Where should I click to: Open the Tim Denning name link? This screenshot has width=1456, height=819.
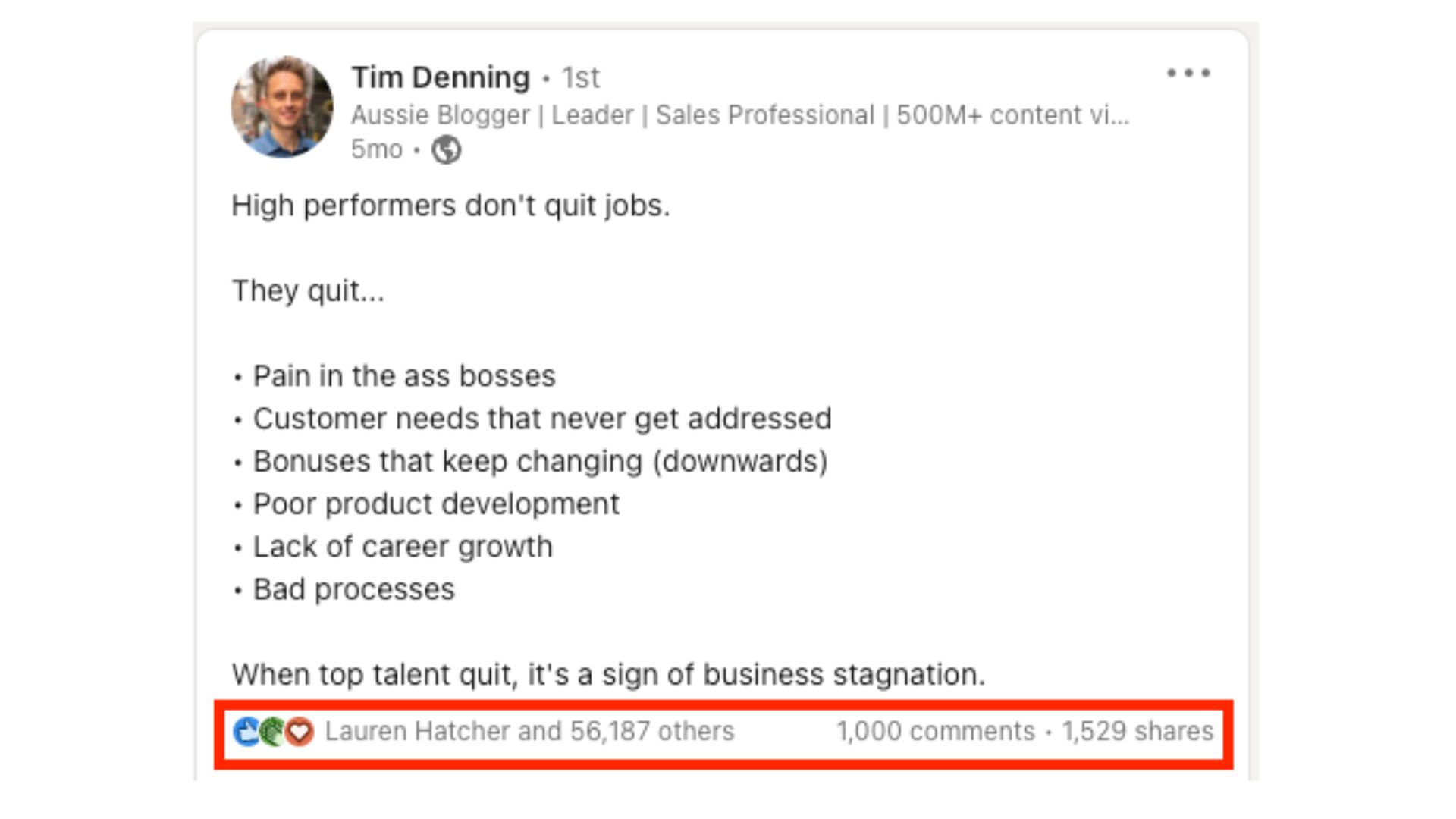point(441,77)
